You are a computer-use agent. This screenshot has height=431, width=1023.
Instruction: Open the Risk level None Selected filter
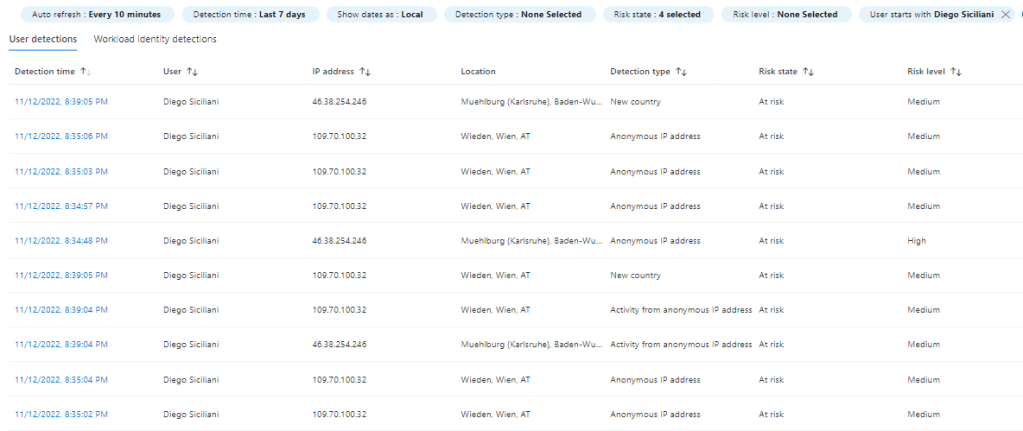(x=785, y=15)
